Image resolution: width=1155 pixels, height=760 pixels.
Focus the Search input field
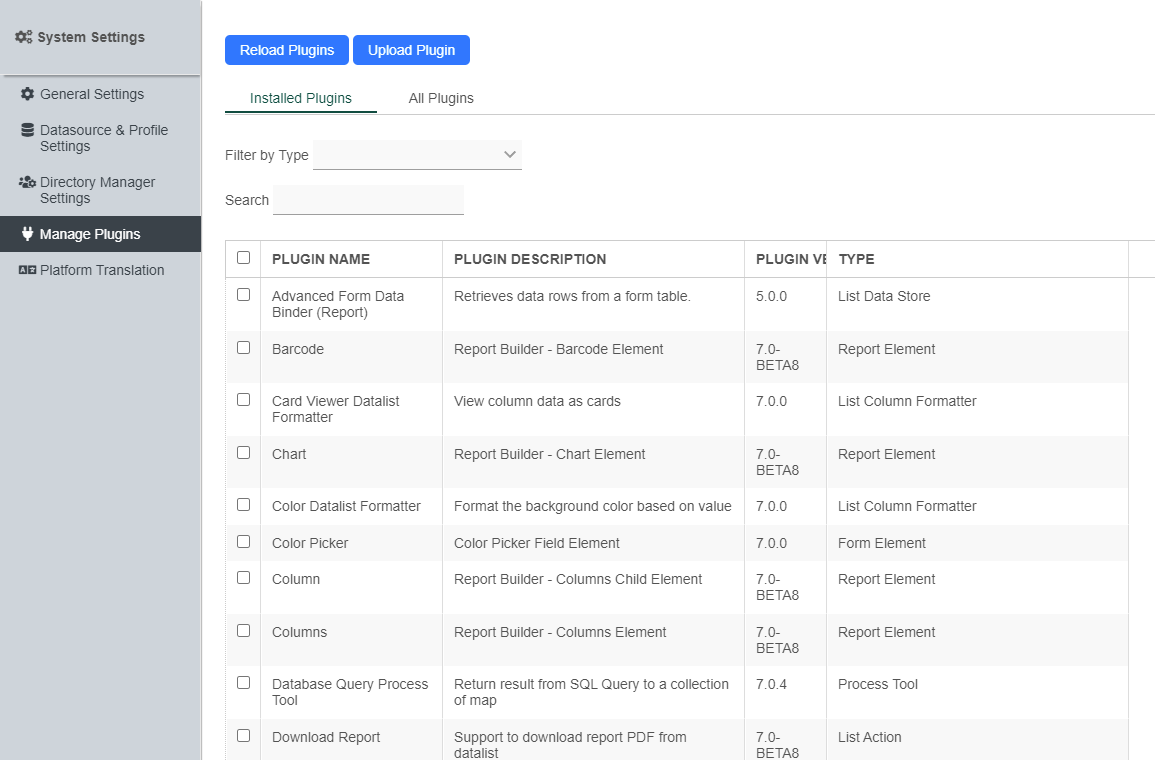[368, 200]
